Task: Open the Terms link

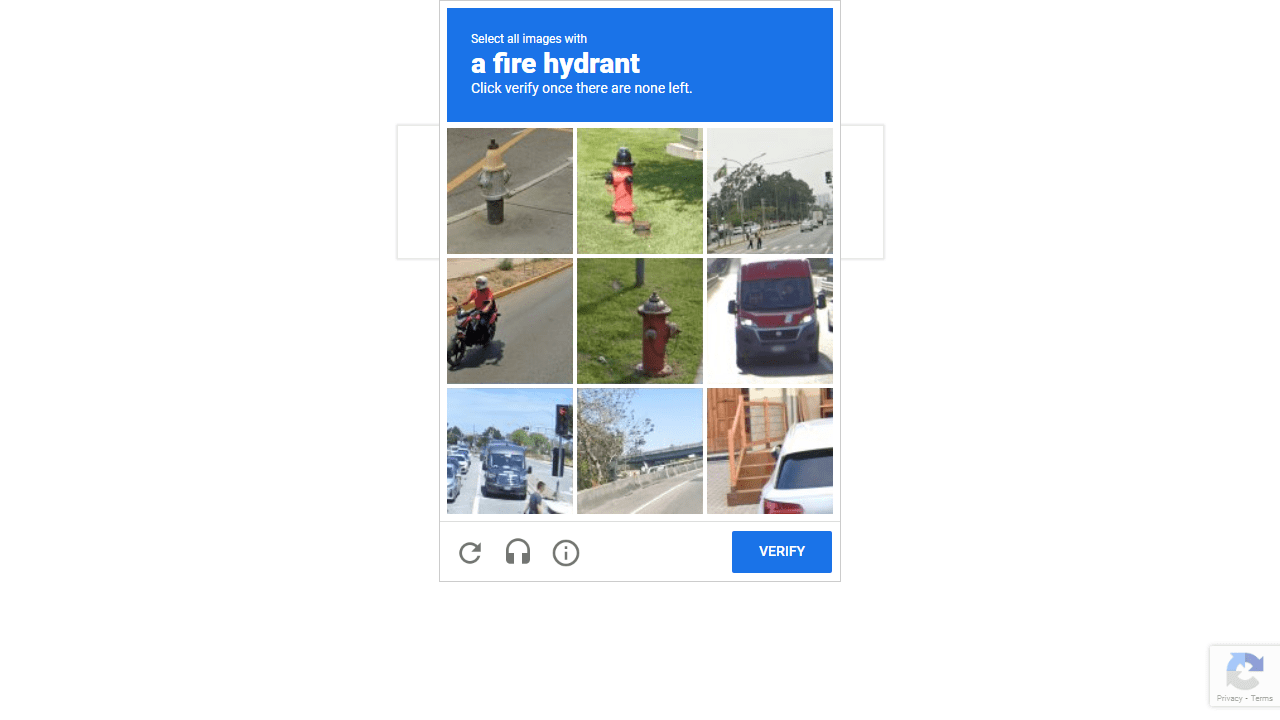Action: point(1262,698)
